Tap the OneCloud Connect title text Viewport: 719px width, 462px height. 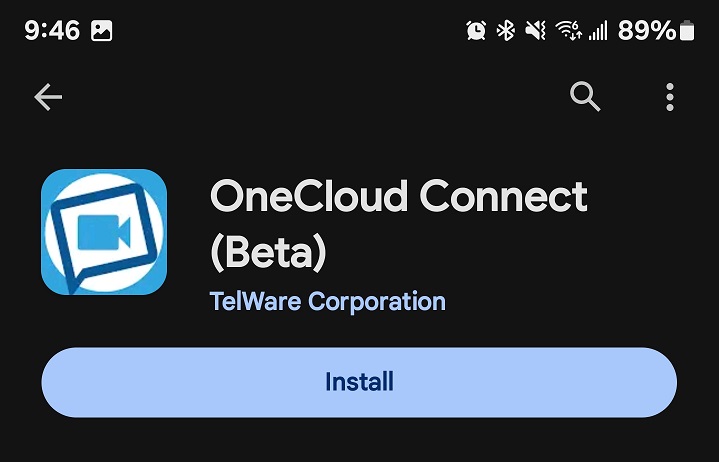[398, 197]
